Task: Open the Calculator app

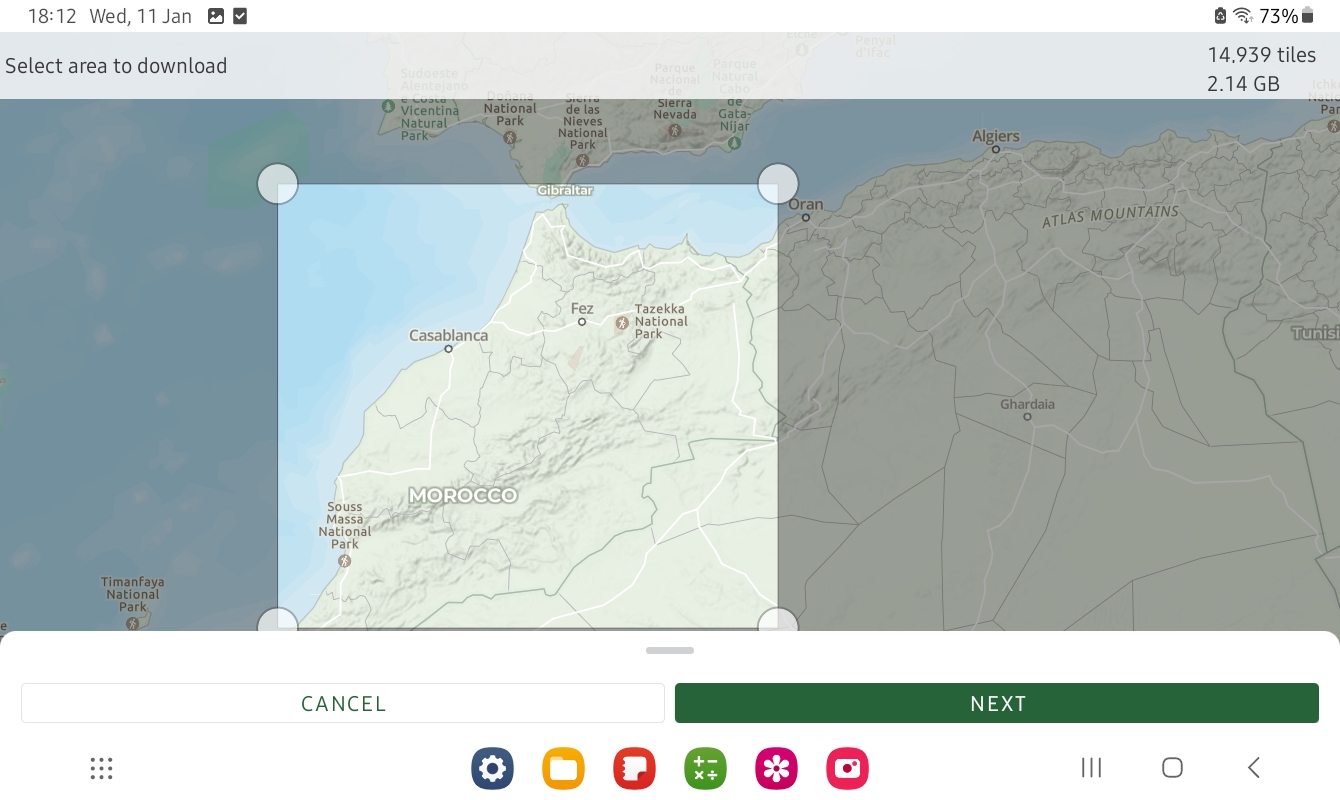Action: tap(705, 768)
